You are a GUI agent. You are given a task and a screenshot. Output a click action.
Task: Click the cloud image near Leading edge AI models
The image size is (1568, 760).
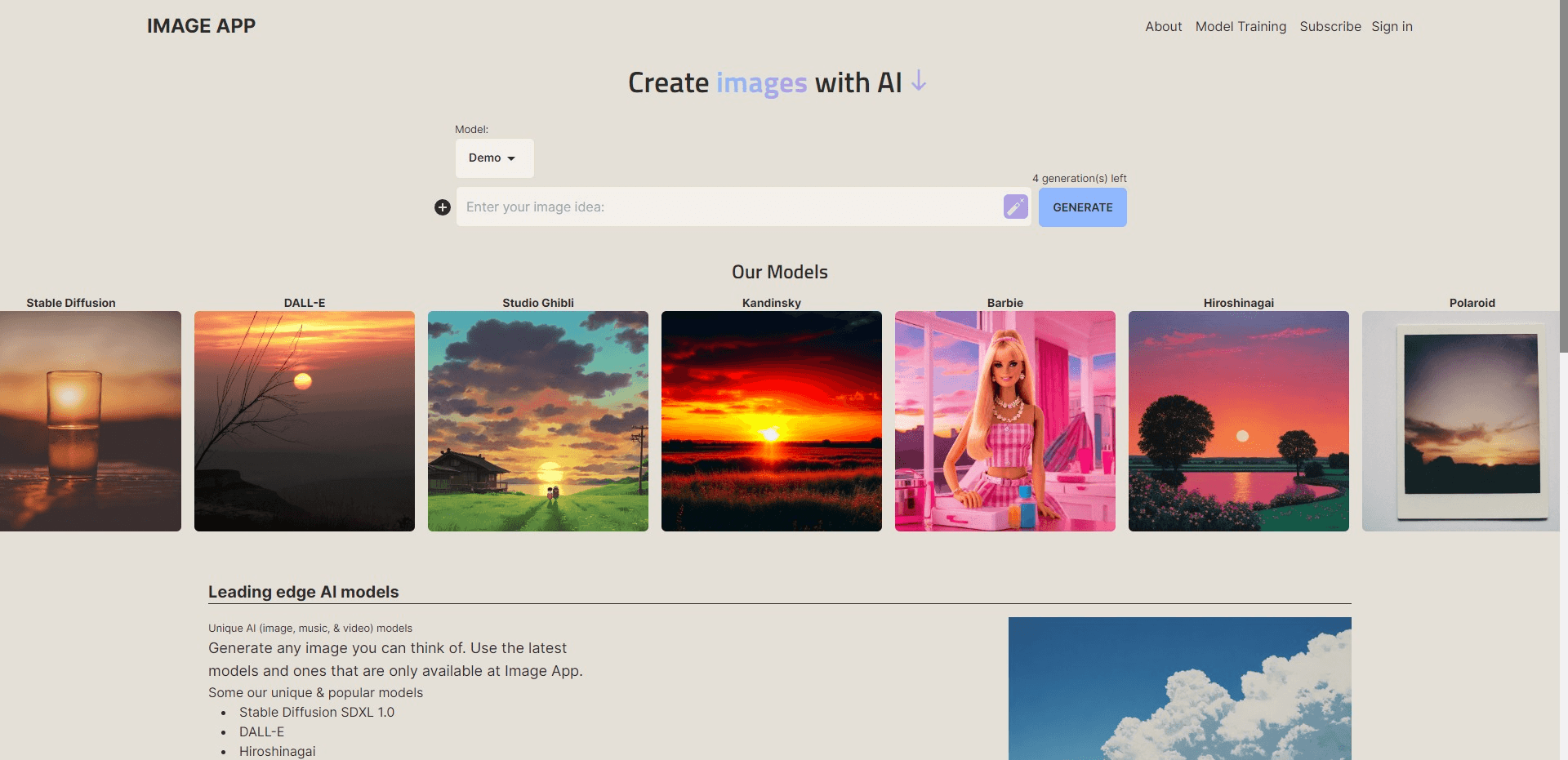(x=1180, y=688)
